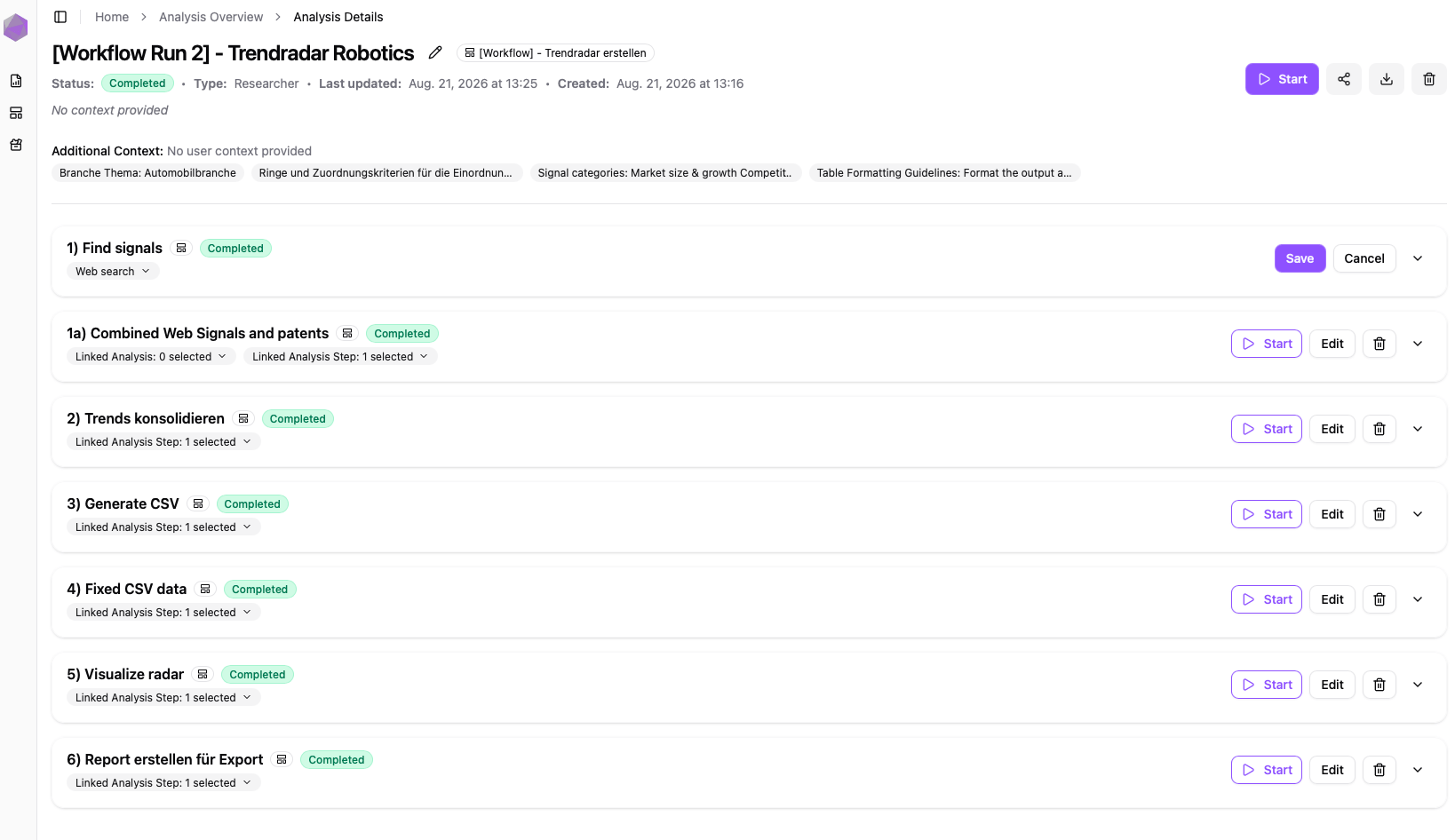Delete the Report erstellen für Export step
This screenshot has width=1455, height=840.
pyautogui.click(x=1379, y=770)
